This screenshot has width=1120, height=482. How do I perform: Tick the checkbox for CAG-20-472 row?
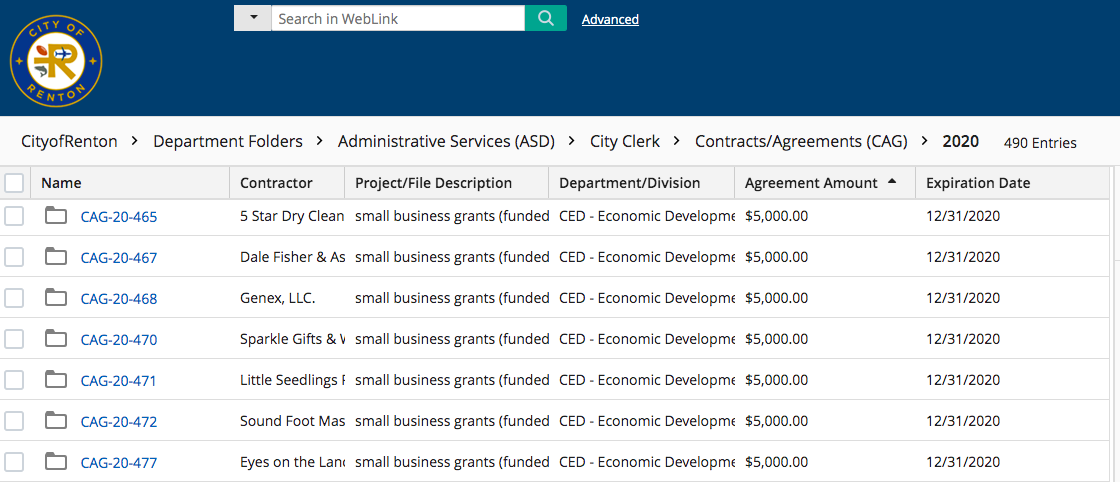pos(14,421)
